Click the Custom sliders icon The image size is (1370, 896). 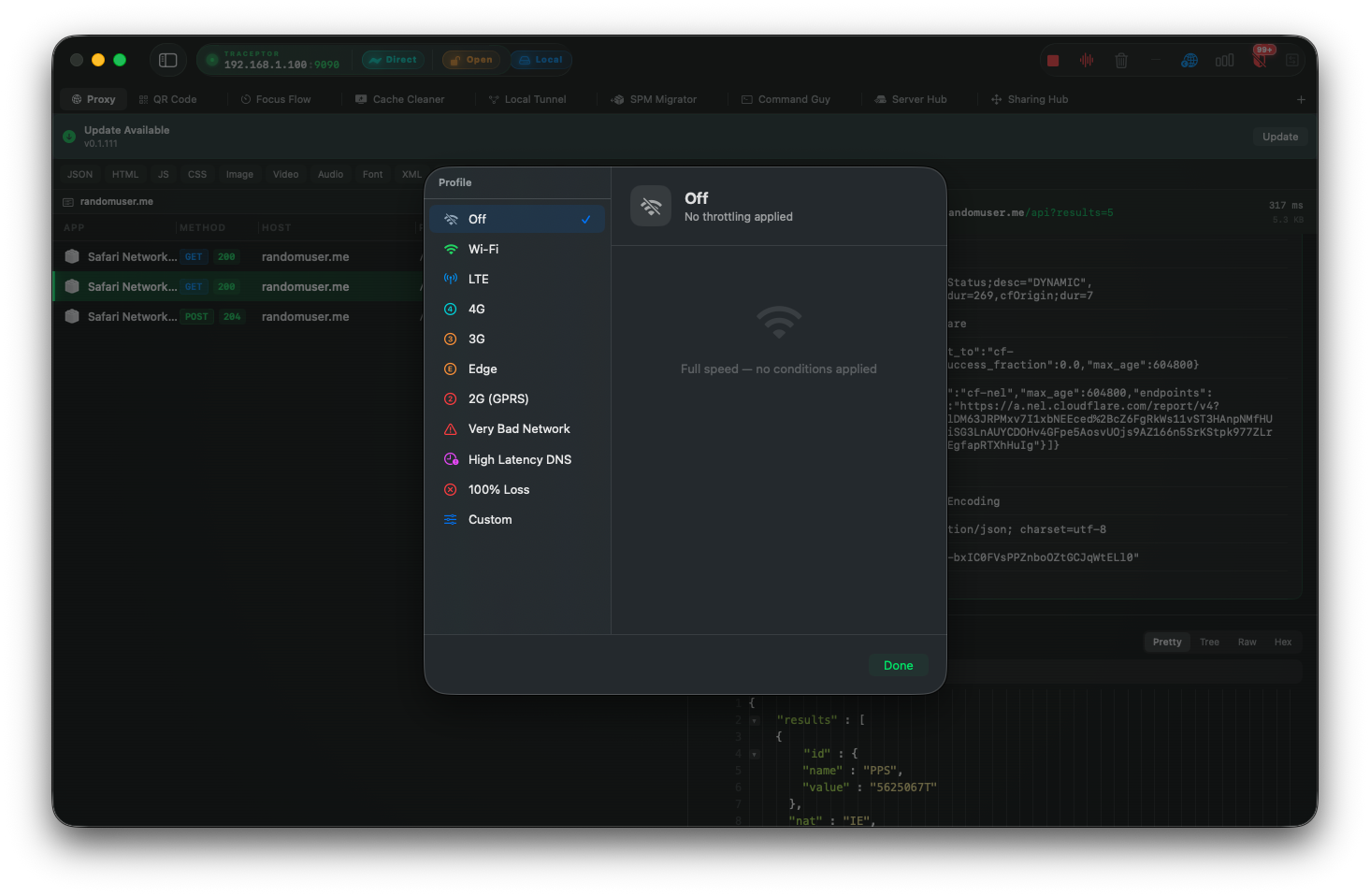click(451, 519)
